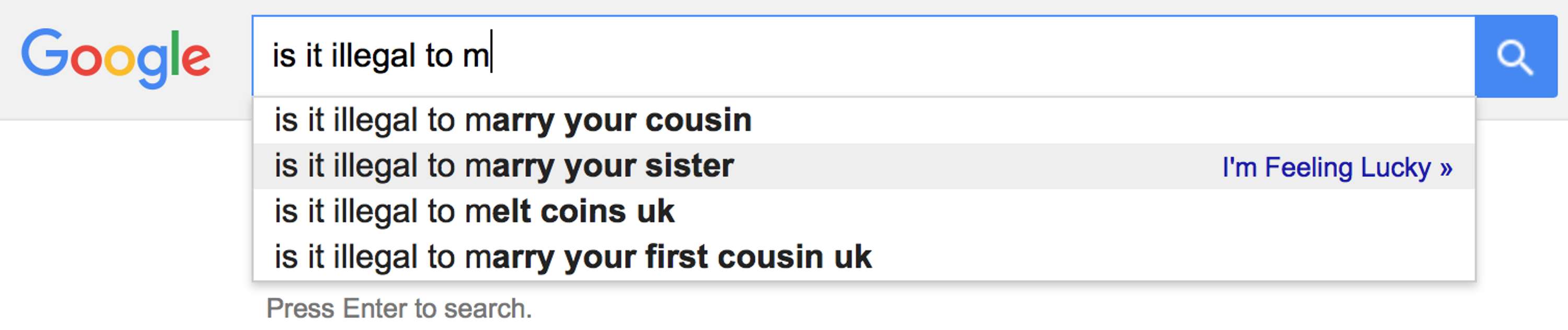Click inside the Google search text box
Screen dimensions: 1568x330
click(864, 56)
